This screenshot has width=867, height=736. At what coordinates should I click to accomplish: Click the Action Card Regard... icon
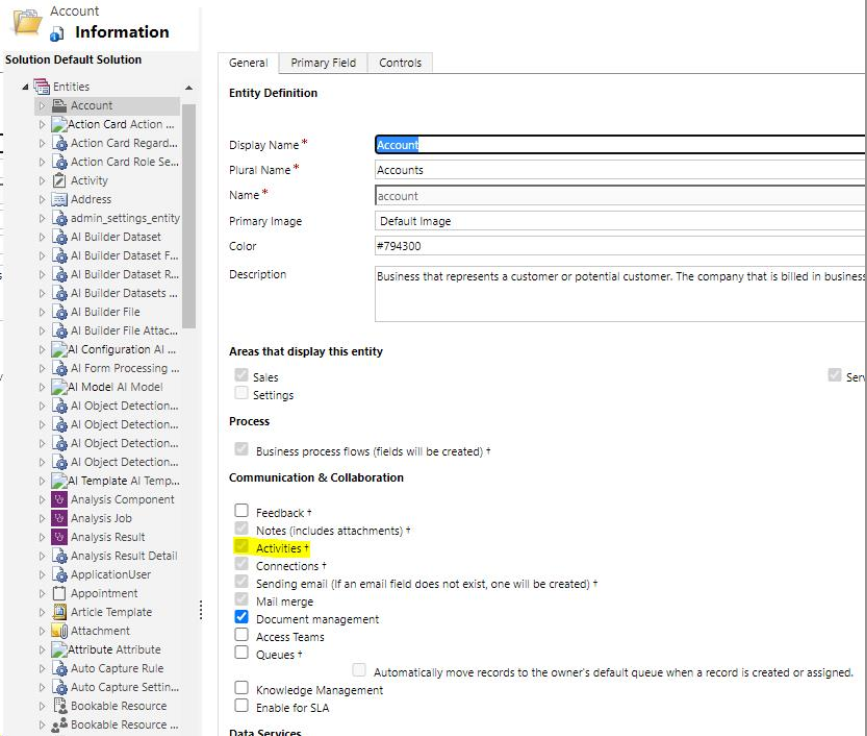tap(59, 143)
